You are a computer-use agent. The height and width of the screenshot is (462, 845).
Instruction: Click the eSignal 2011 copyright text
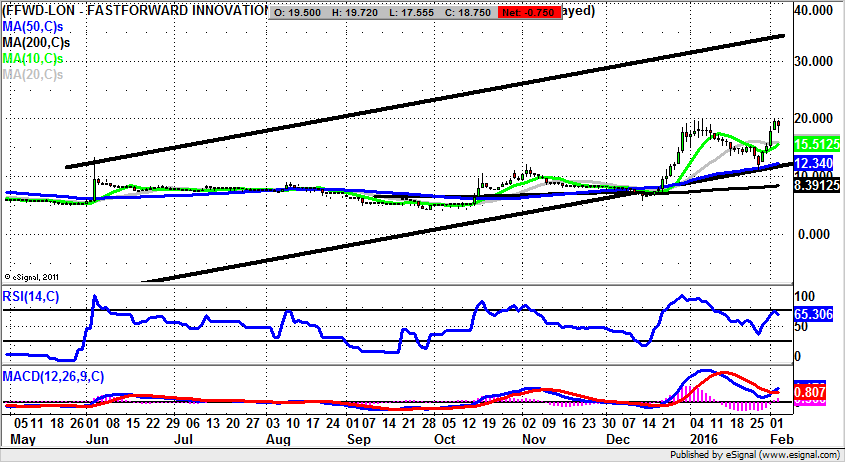32,277
